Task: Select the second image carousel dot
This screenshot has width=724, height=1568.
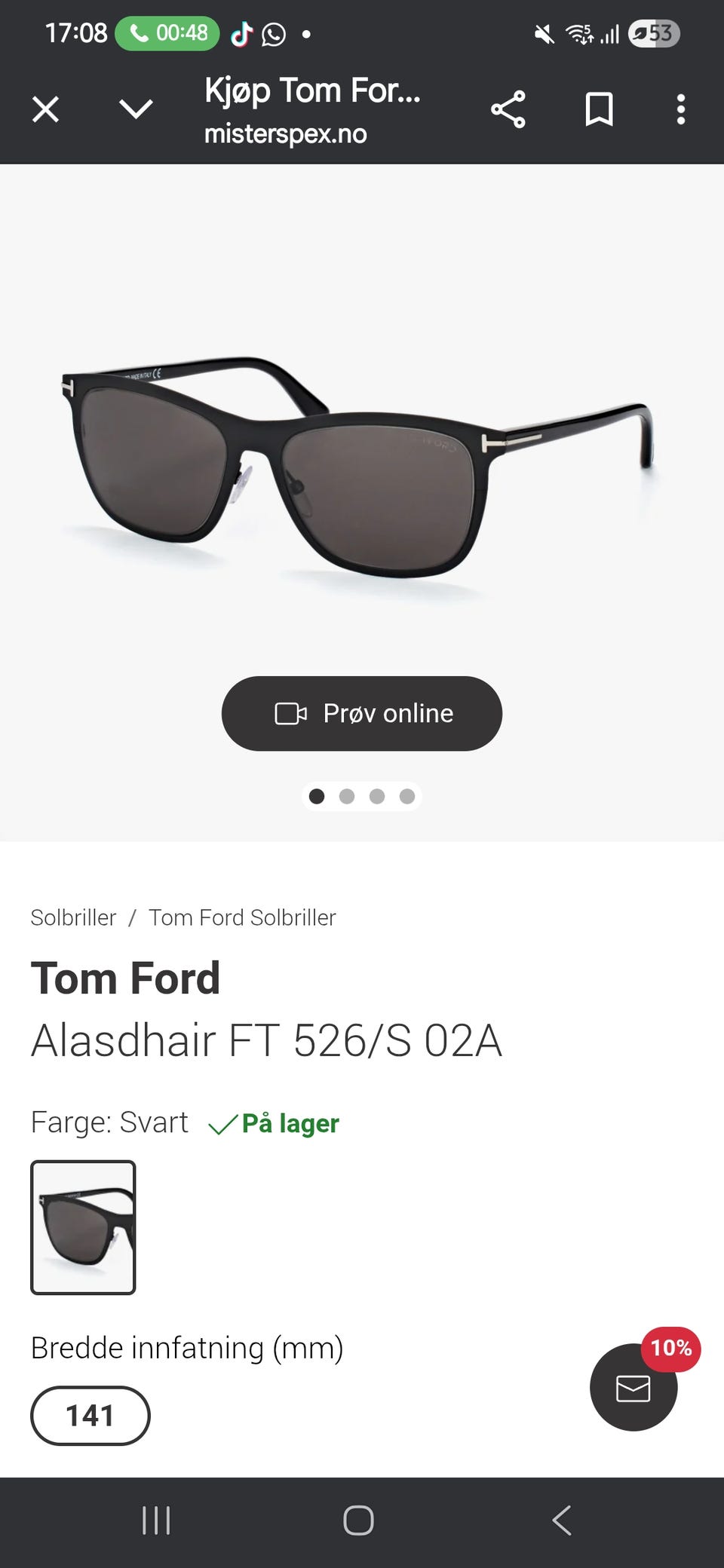Action: (x=347, y=796)
